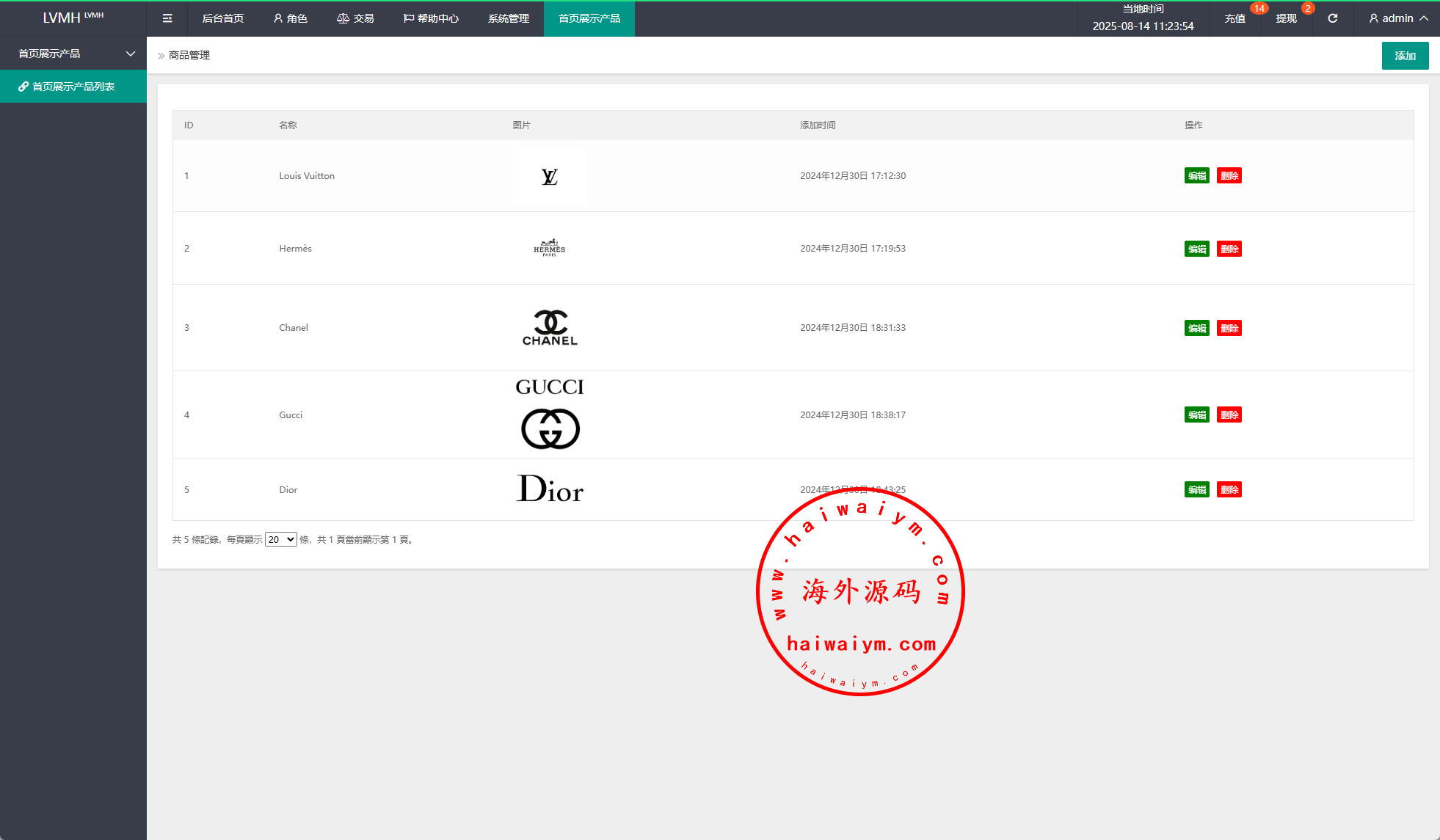This screenshot has height=840, width=1440.
Task: Open the 帮助中心 menu
Action: [431, 18]
